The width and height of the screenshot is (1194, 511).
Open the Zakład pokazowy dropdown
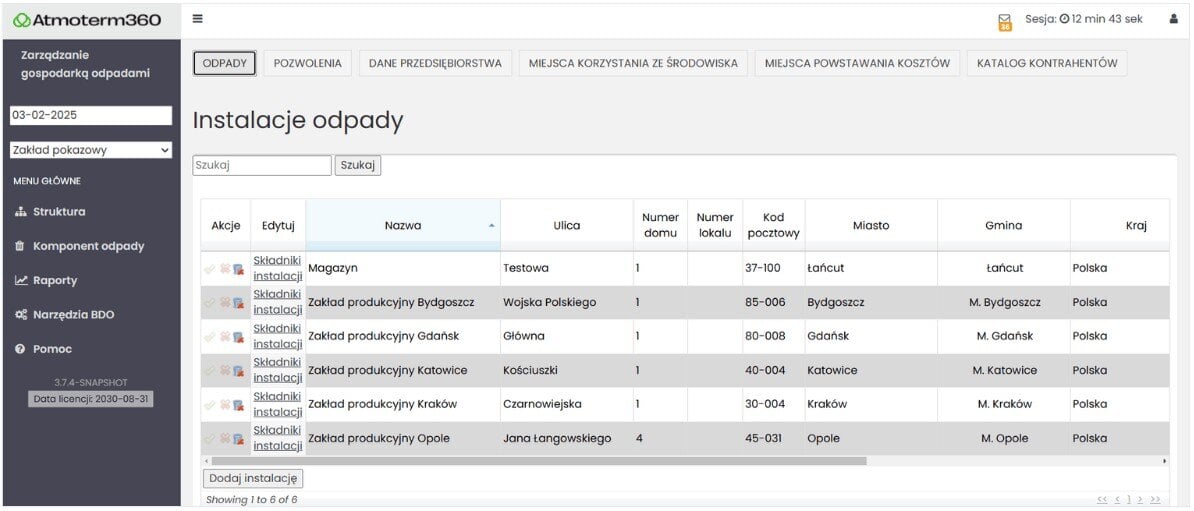tap(91, 150)
